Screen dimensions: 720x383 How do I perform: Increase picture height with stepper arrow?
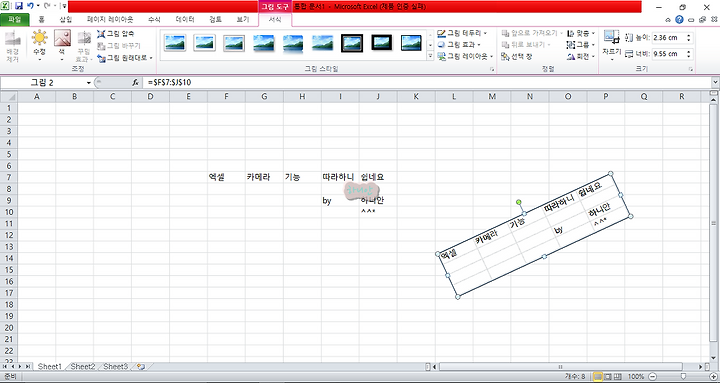tap(689, 35)
